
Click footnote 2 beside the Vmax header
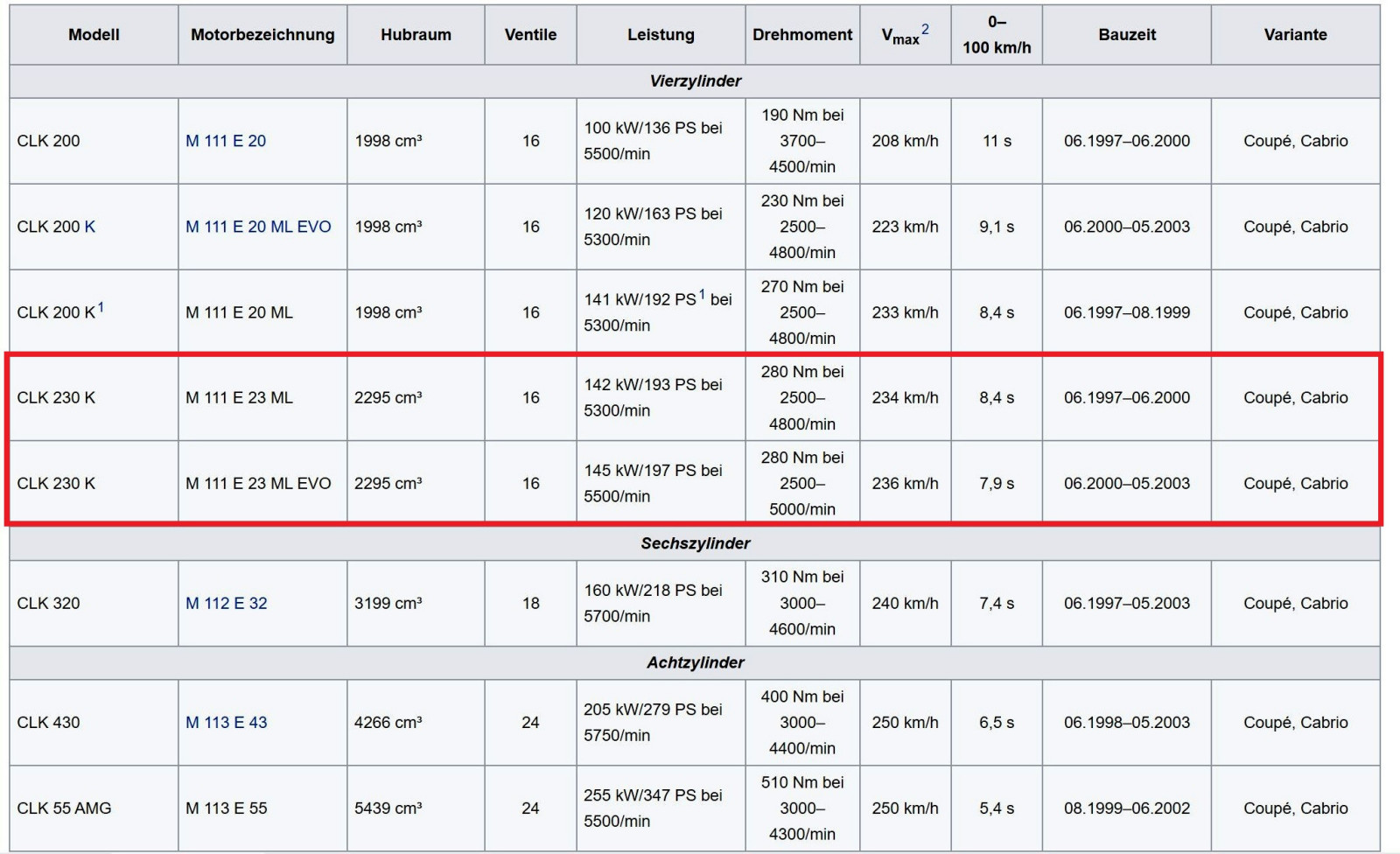[x=925, y=30]
